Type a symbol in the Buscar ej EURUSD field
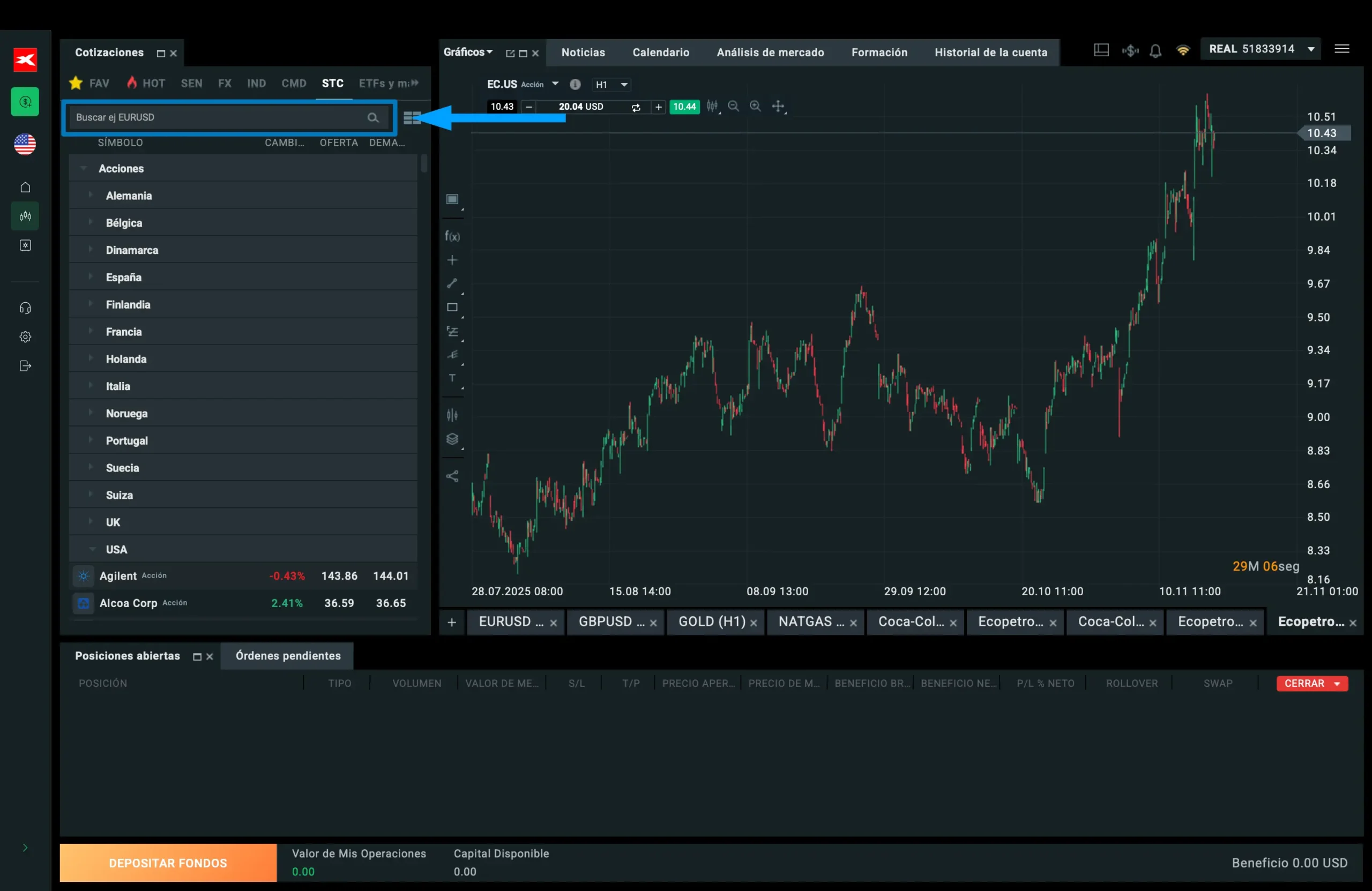The image size is (1372, 891). pyautogui.click(x=219, y=117)
